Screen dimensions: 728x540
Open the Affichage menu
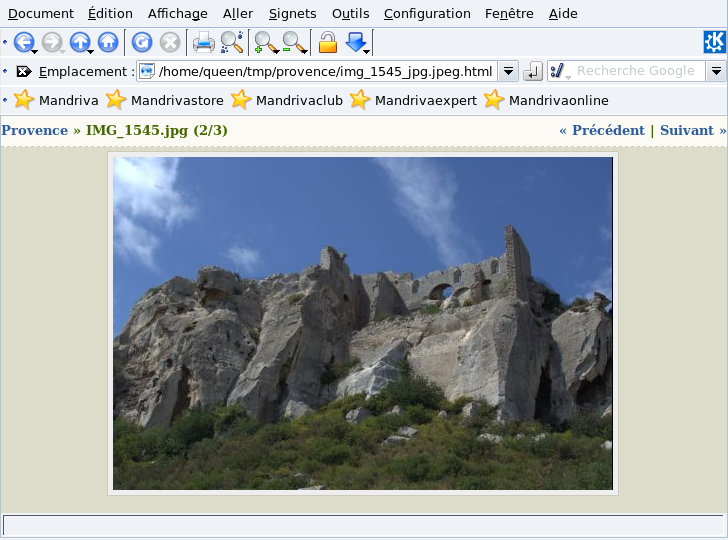coord(177,13)
